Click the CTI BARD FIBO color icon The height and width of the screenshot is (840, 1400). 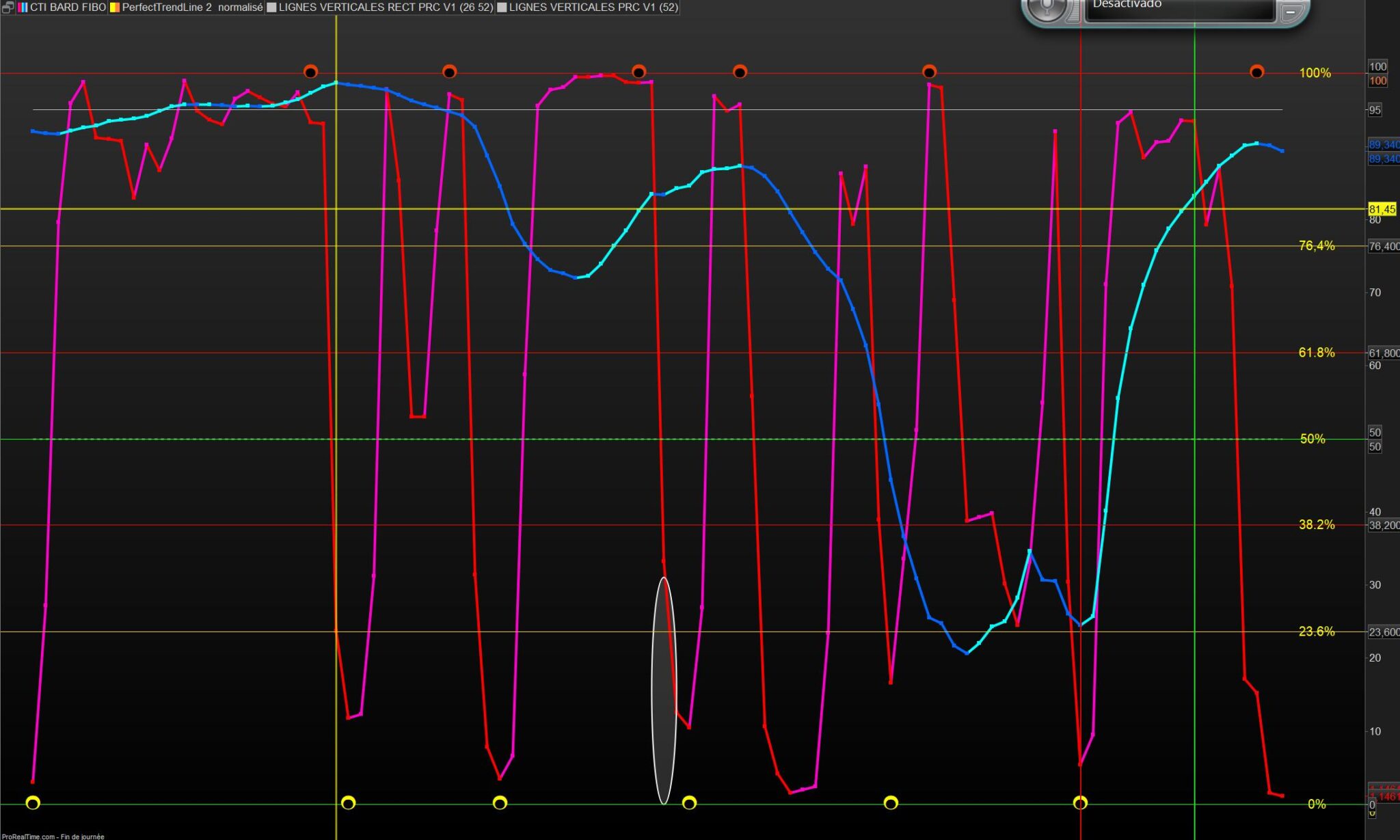[x=23, y=8]
